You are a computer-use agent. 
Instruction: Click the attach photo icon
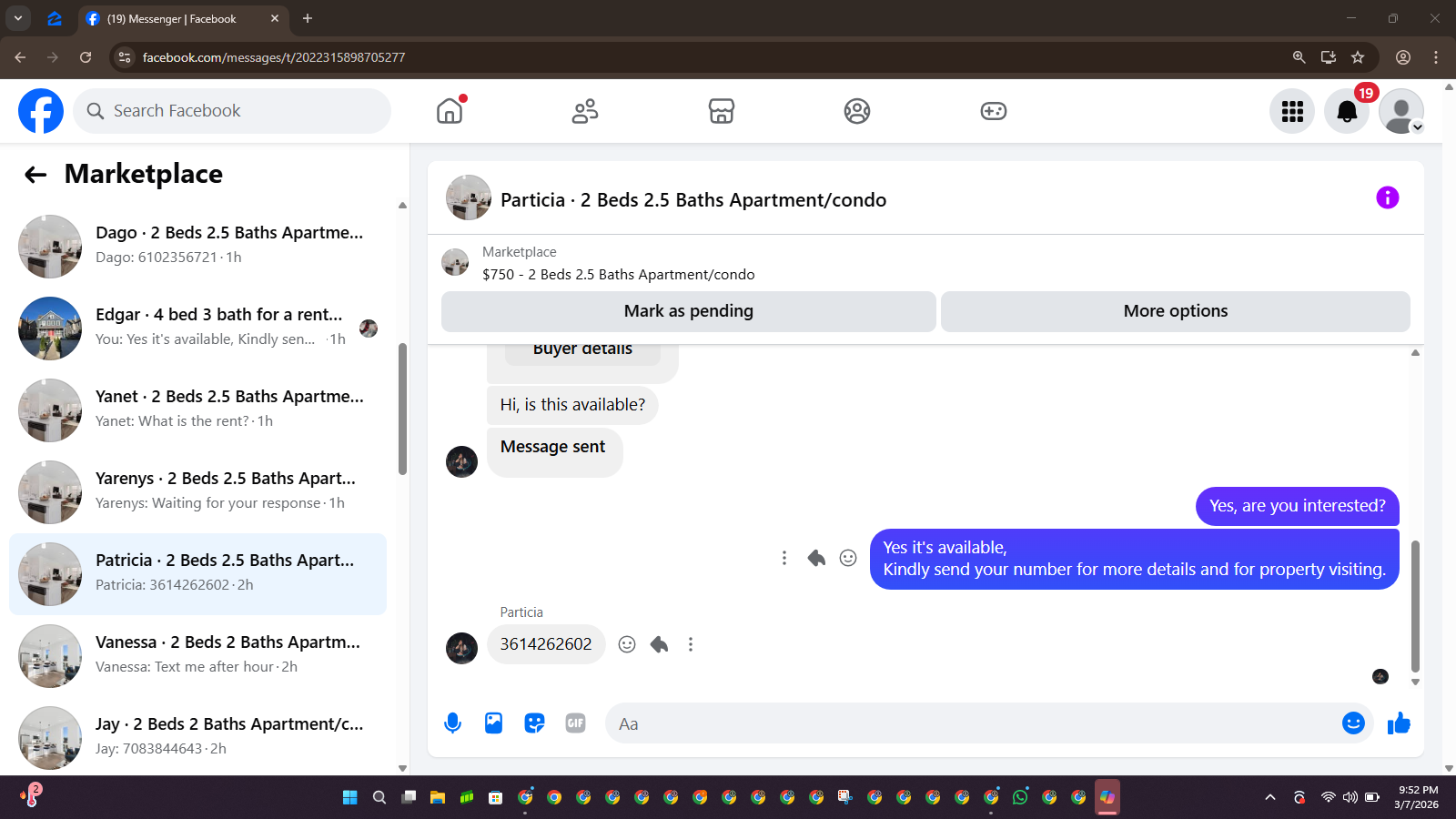(x=493, y=723)
